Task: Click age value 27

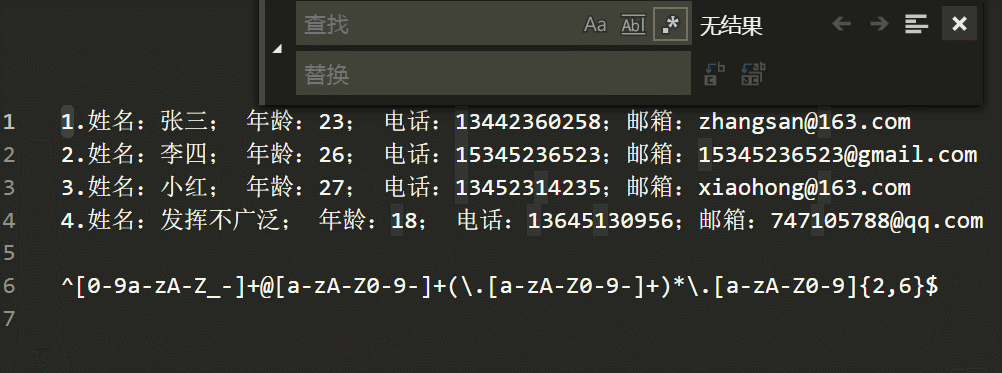Action: (332, 188)
